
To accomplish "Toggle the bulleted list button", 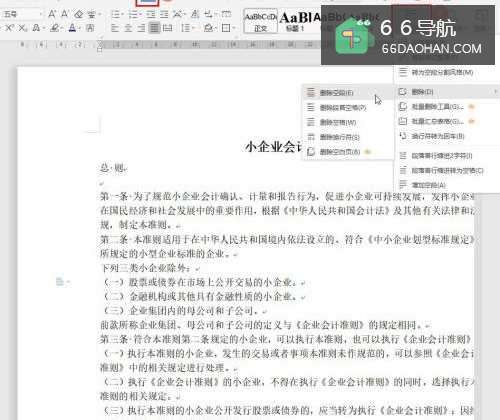I will [x=117, y=14].
